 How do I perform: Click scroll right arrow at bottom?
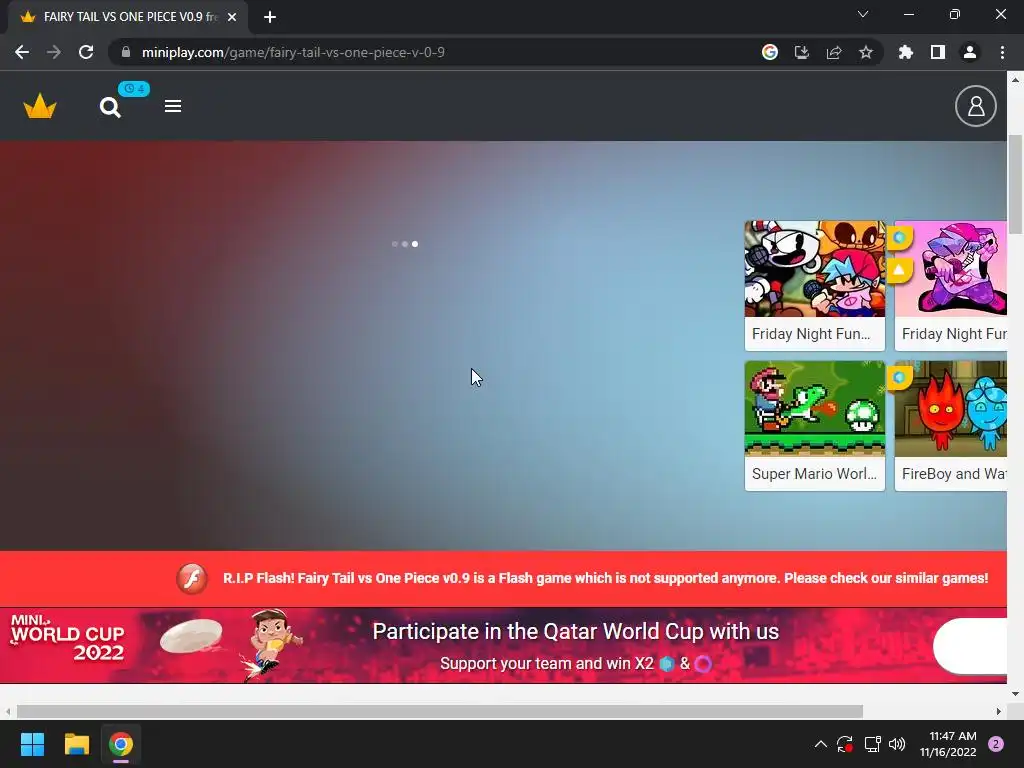[x=999, y=711]
